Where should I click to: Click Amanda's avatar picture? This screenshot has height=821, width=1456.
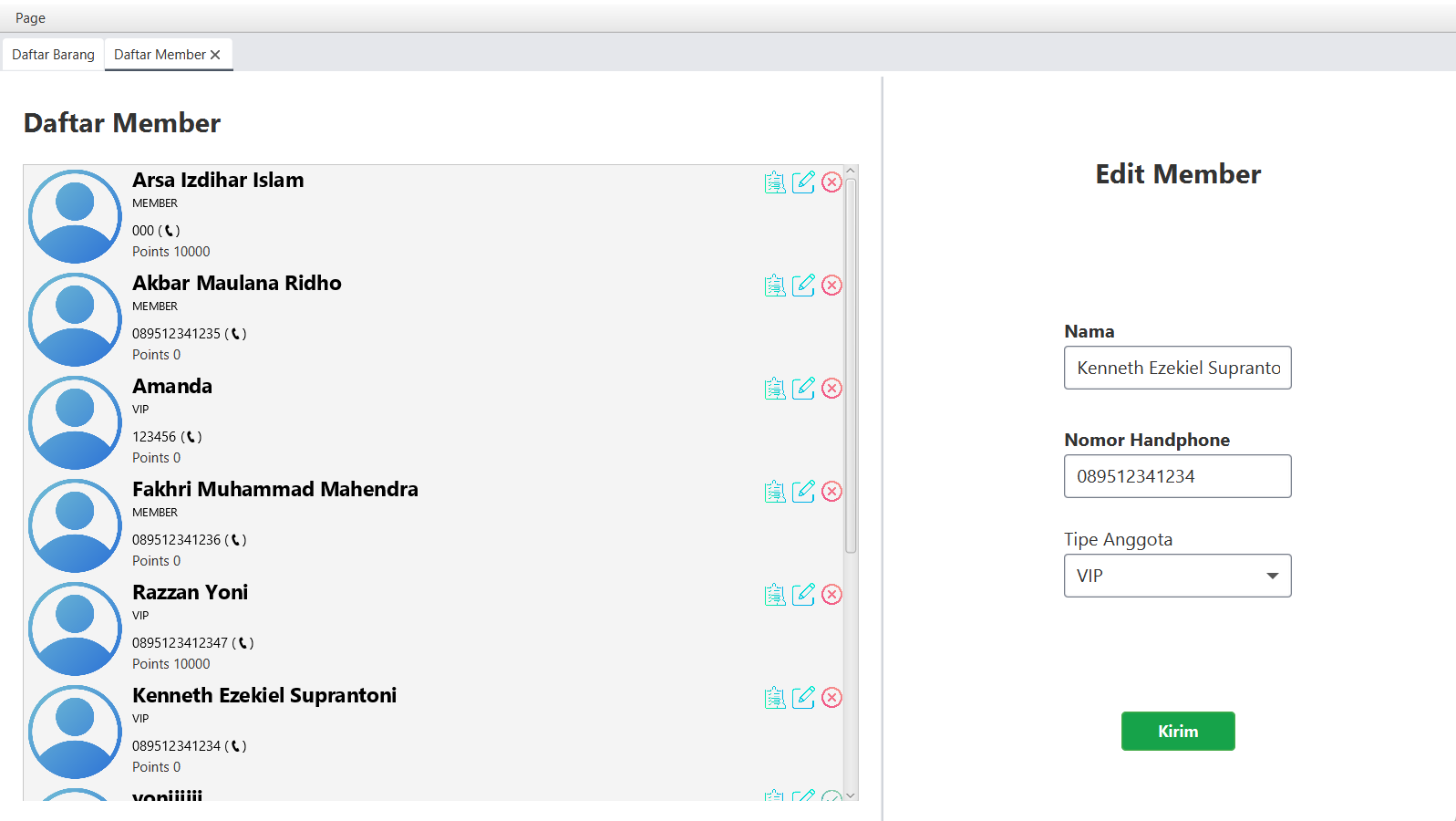(75, 422)
